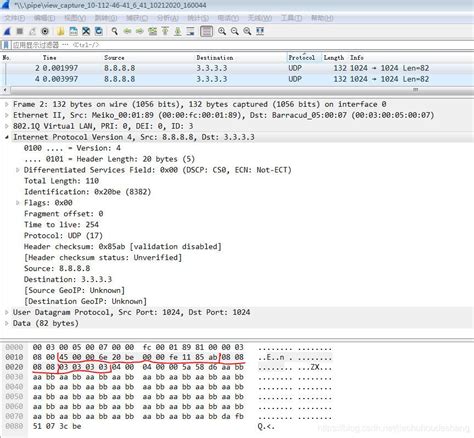
Task: Close the capture file X icon
Action: point(86,31)
